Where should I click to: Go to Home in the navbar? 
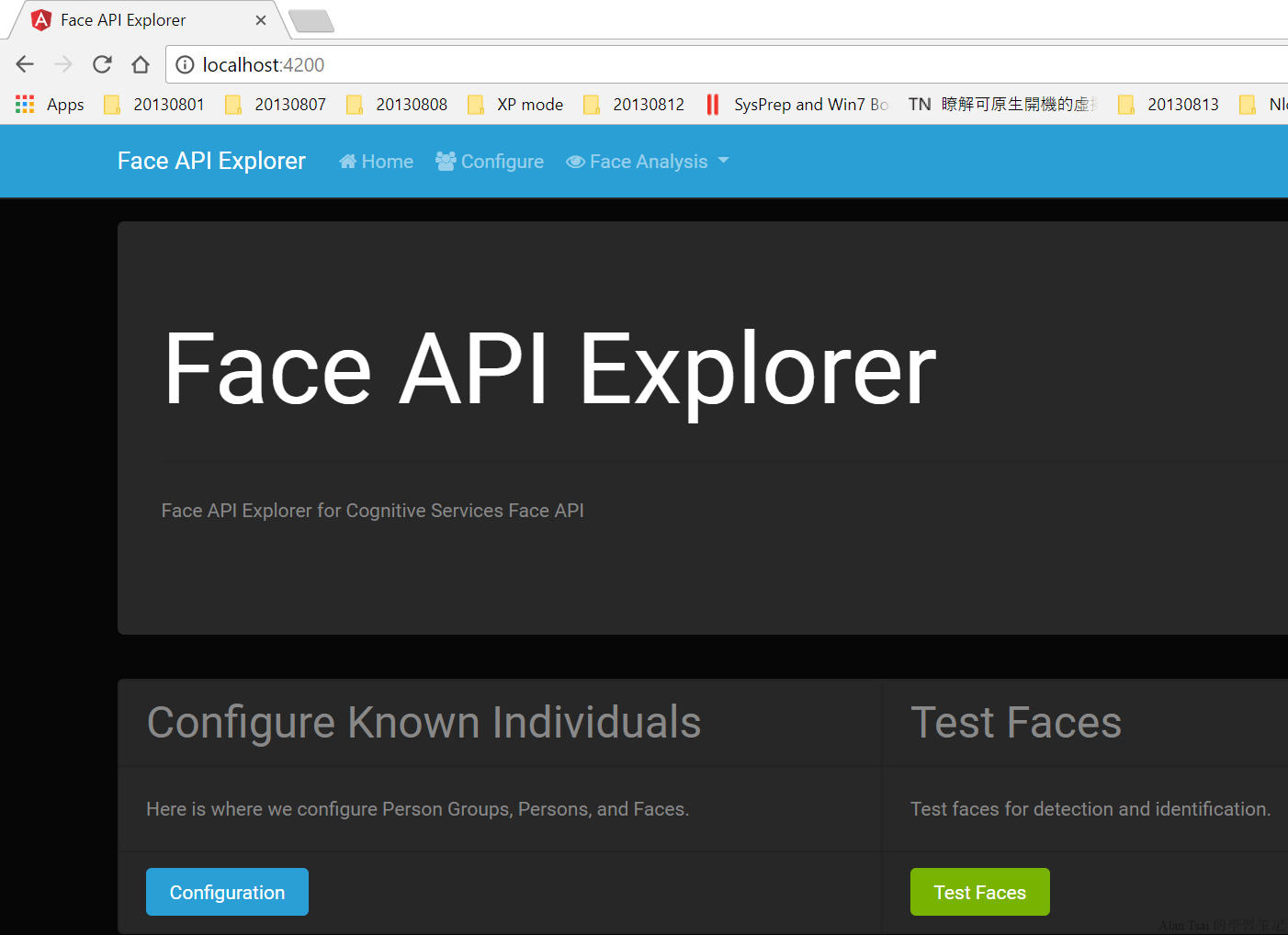point(377,162)
